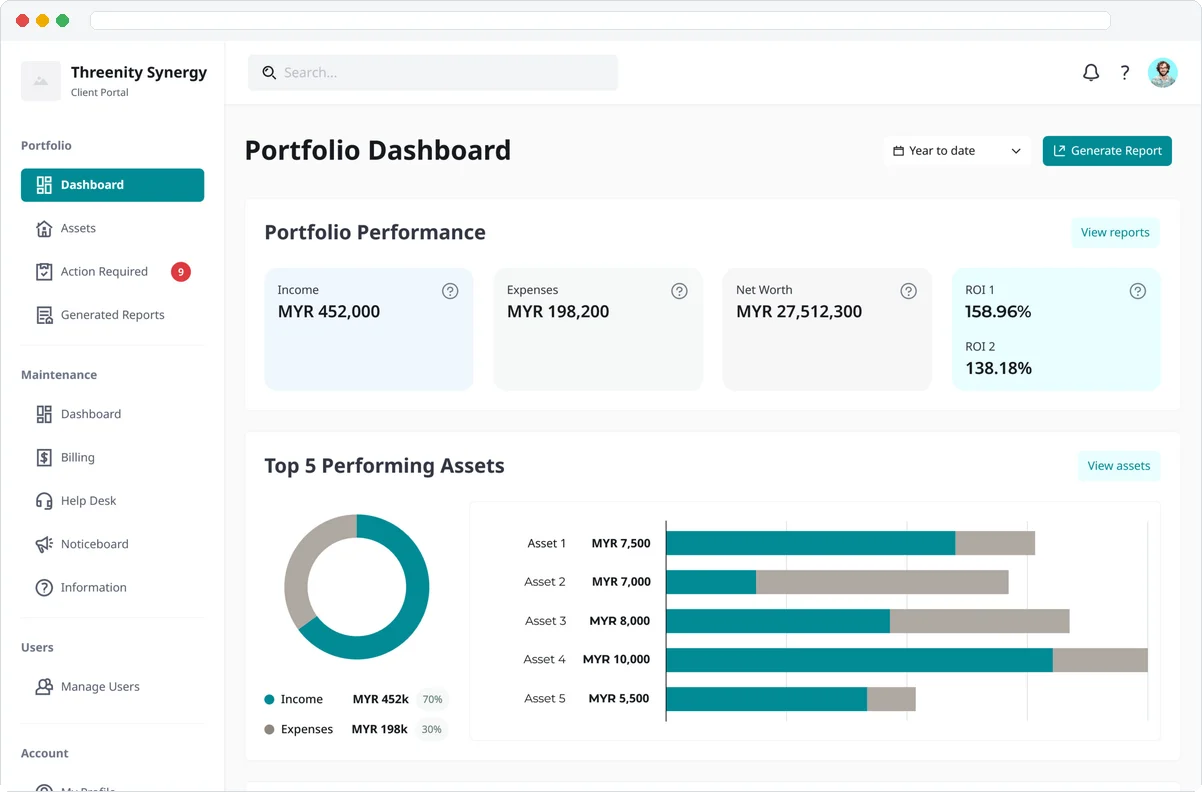
Task: Click the Assets house icon
Action: coord(44,228)
